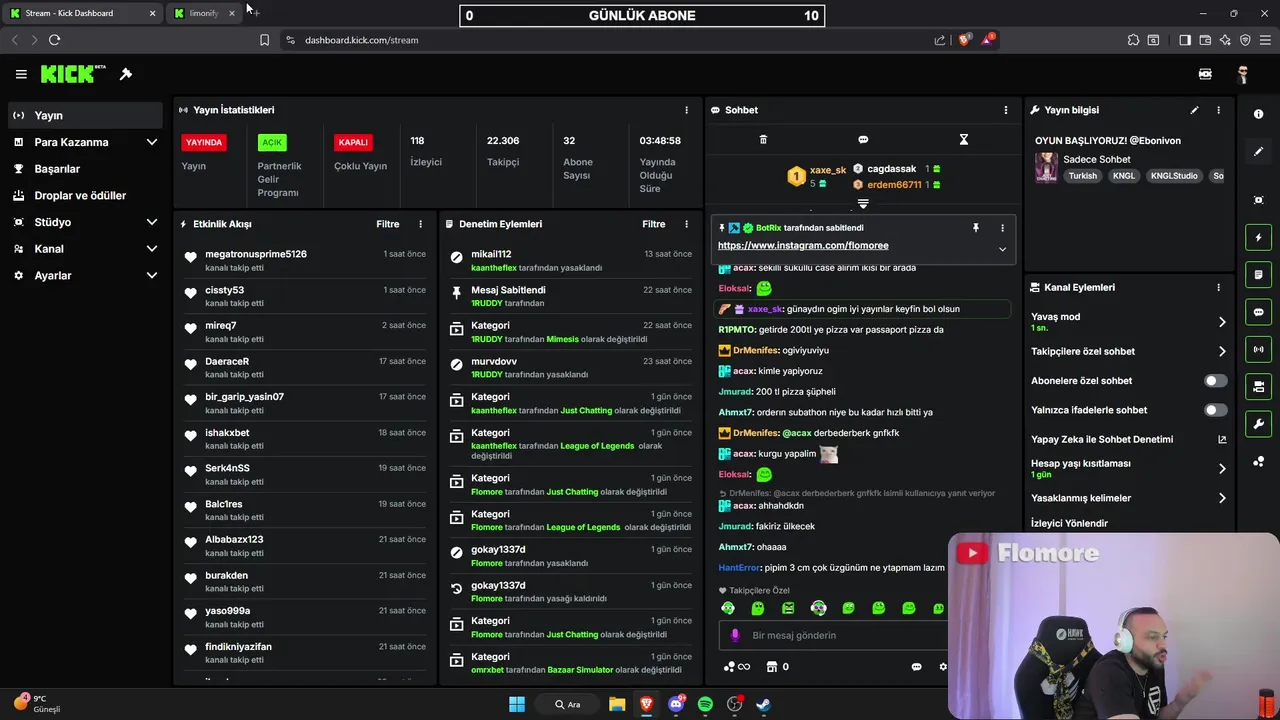Toggle the broadcast signal panel in the right sidebar
Screen dimensions: 1280x720
pyautogui.click(x=1259, y=349)
